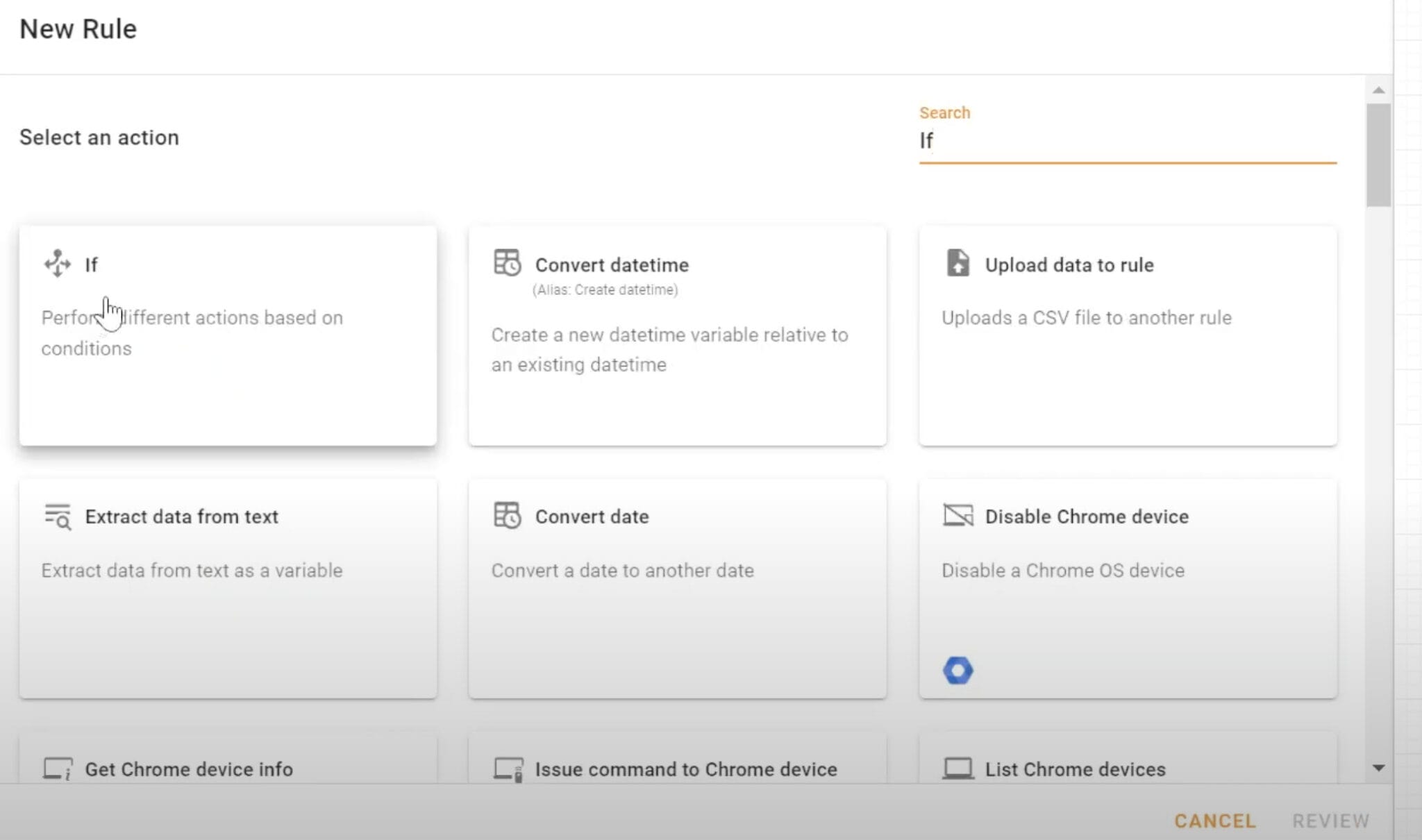Choose the Disable Chrome device action
This screenshot has width=1422, height=840.
(x=1128, y=587)
